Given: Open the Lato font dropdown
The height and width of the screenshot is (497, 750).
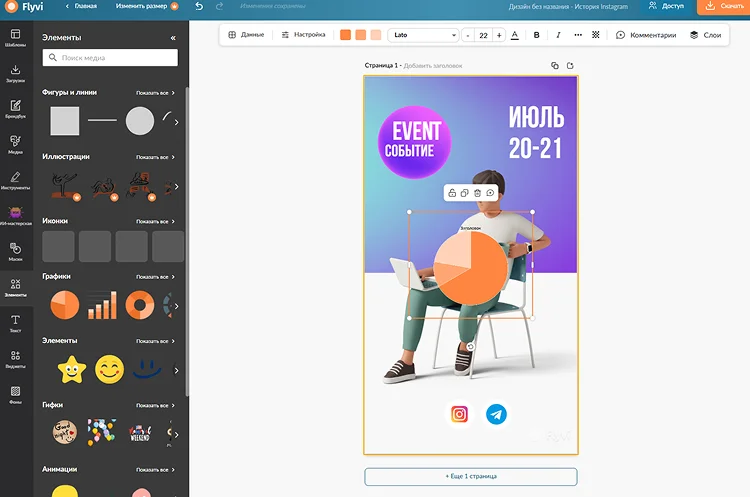Looking at the screenshot, I should 424,35.
